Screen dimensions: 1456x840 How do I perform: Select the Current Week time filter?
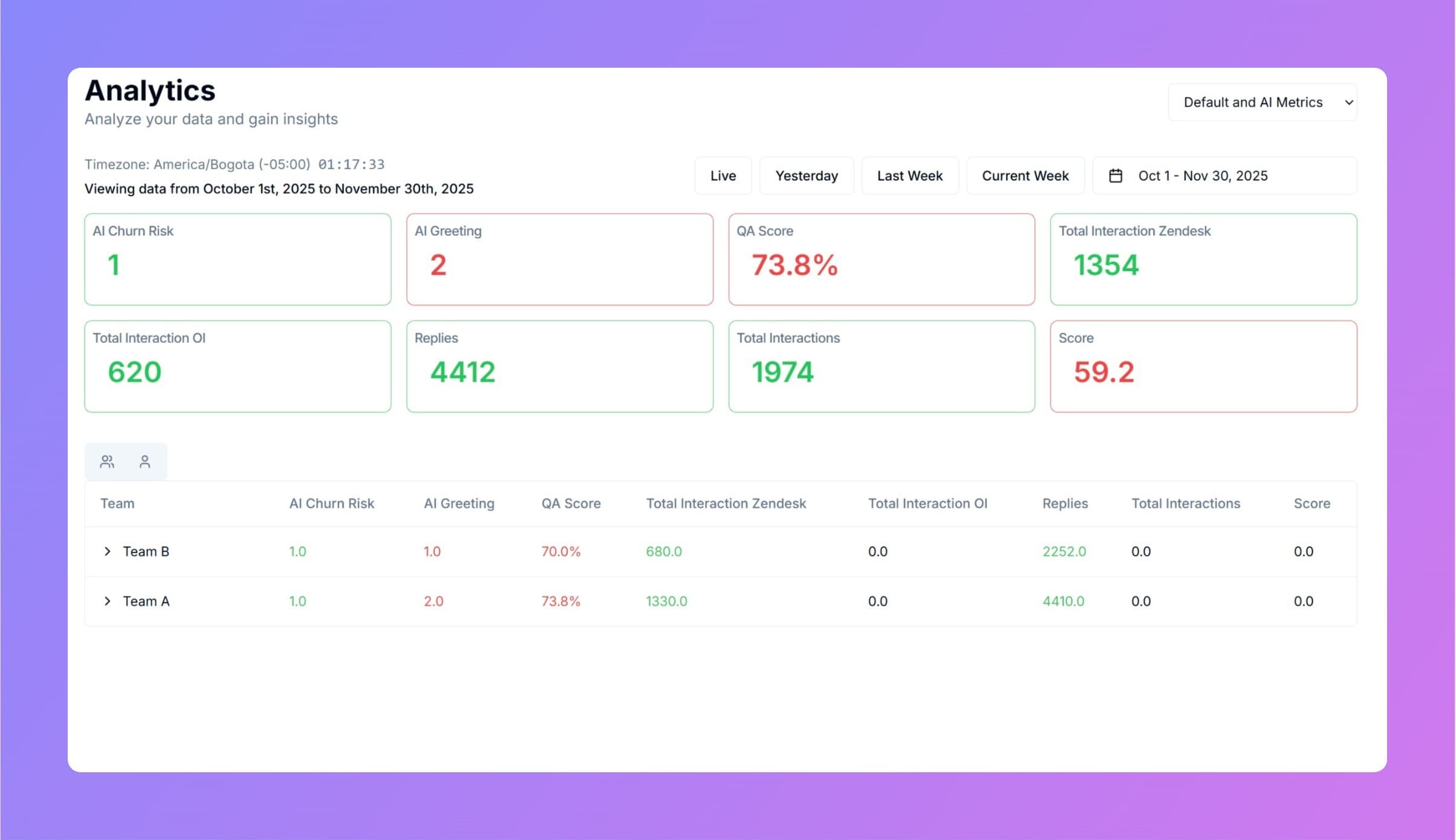(x=1025, y=175)
